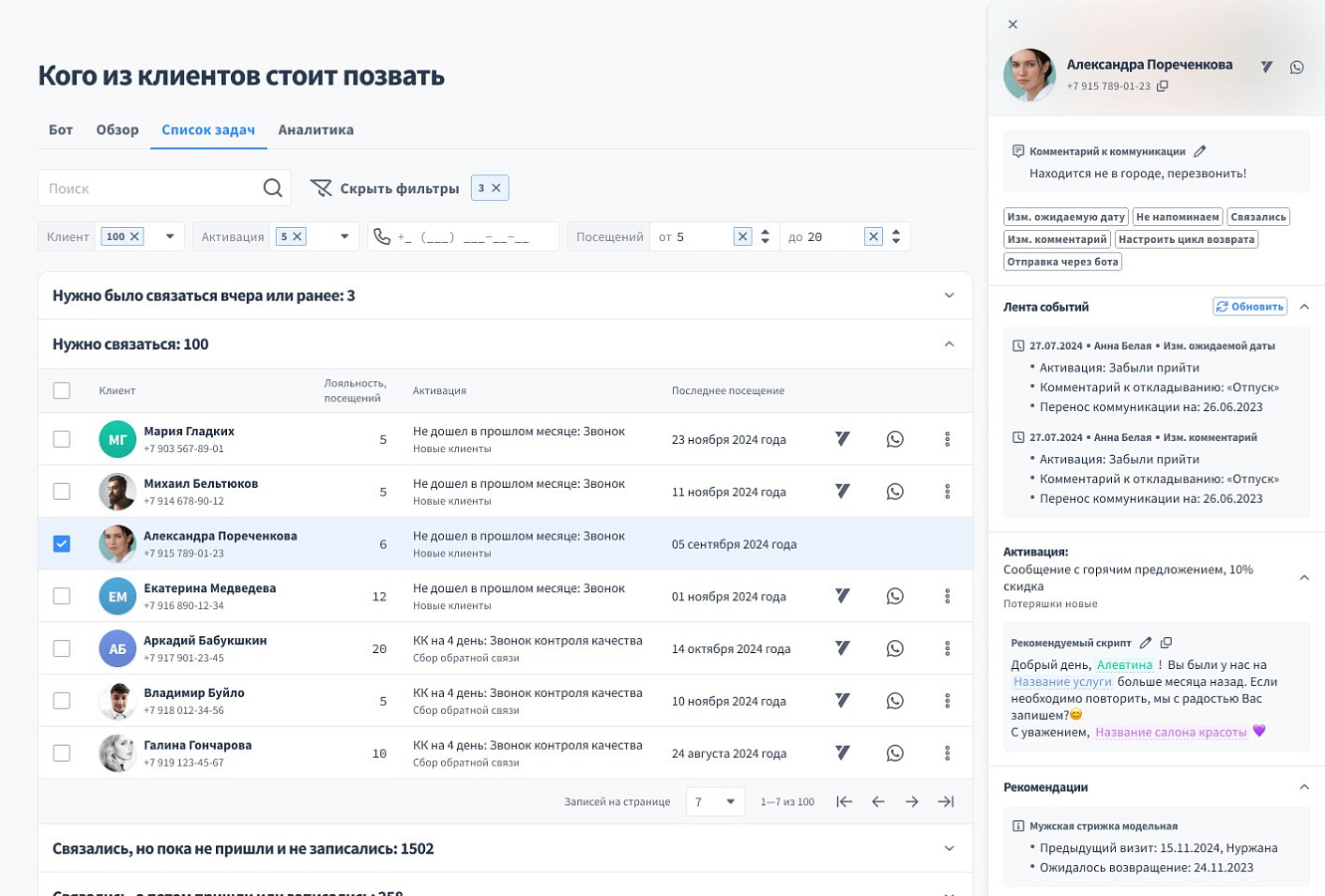Check the box for Михаил Бельтюков
1325x896 pixels.
click(62, 491)
